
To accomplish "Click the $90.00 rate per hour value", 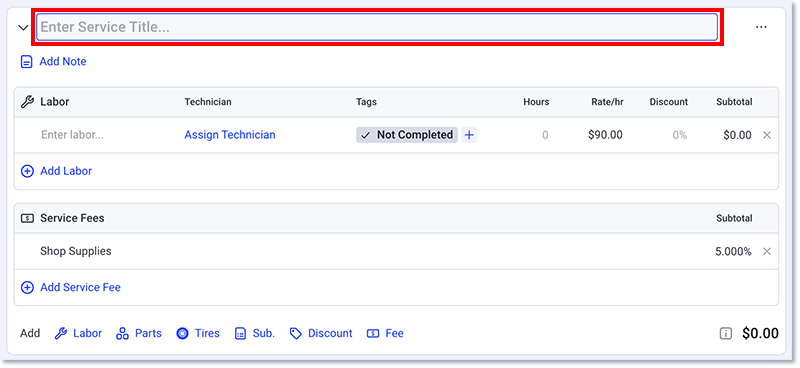I will pyautogui.click(x=605, y=135).
